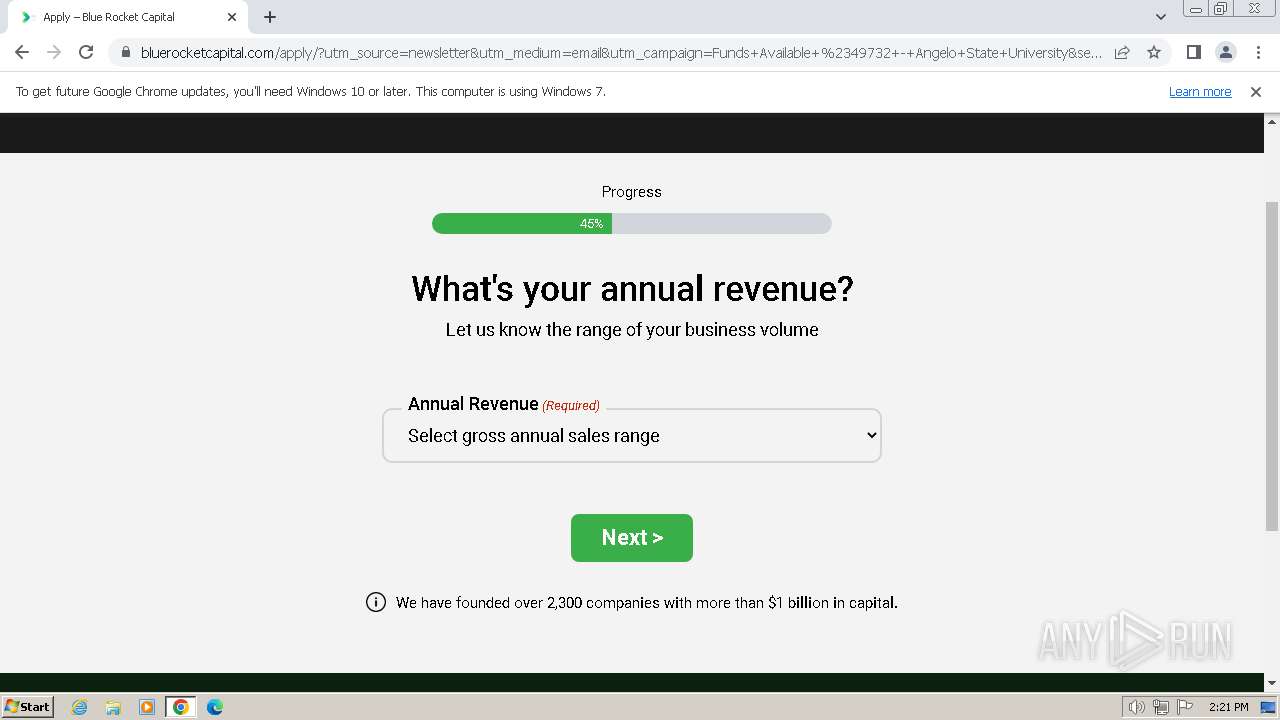Go back to the previous page

[22, 52]
